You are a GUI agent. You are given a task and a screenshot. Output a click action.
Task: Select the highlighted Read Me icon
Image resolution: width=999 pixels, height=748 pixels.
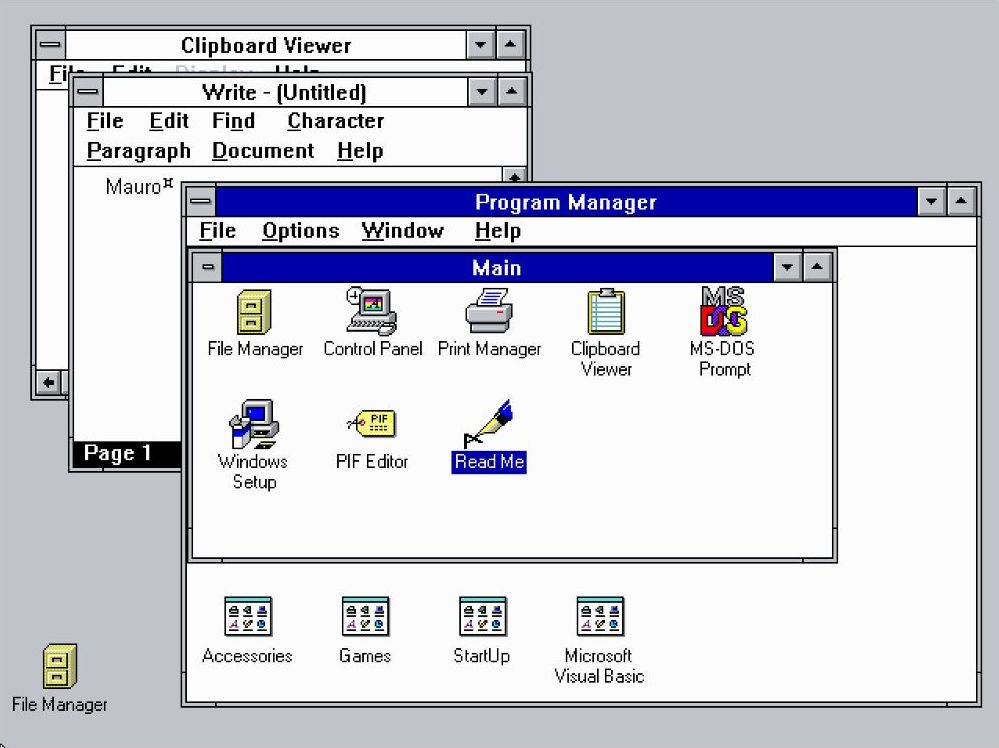tap(487, 432)
